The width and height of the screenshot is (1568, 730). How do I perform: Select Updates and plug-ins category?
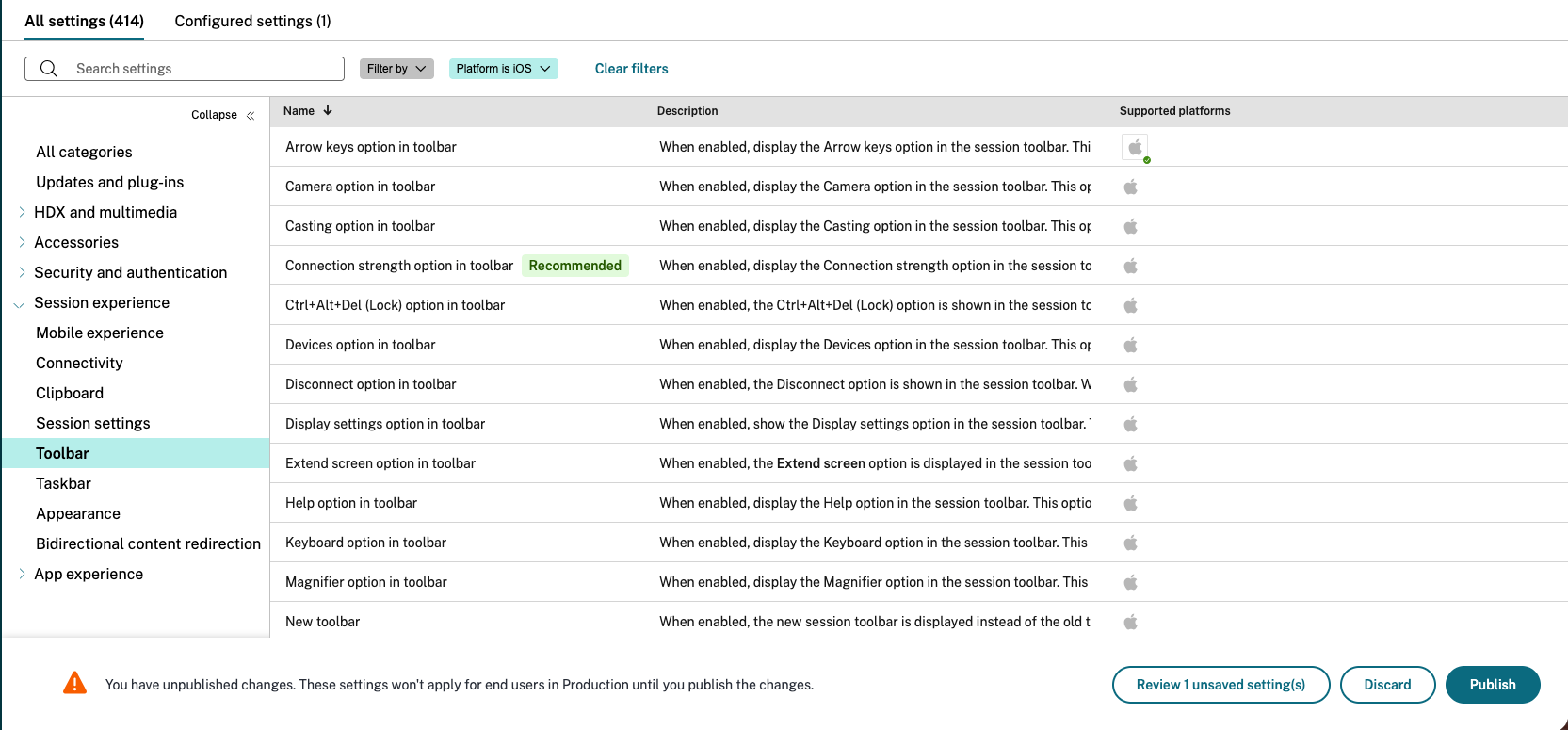pyautogui.click(x=109, y=182)
